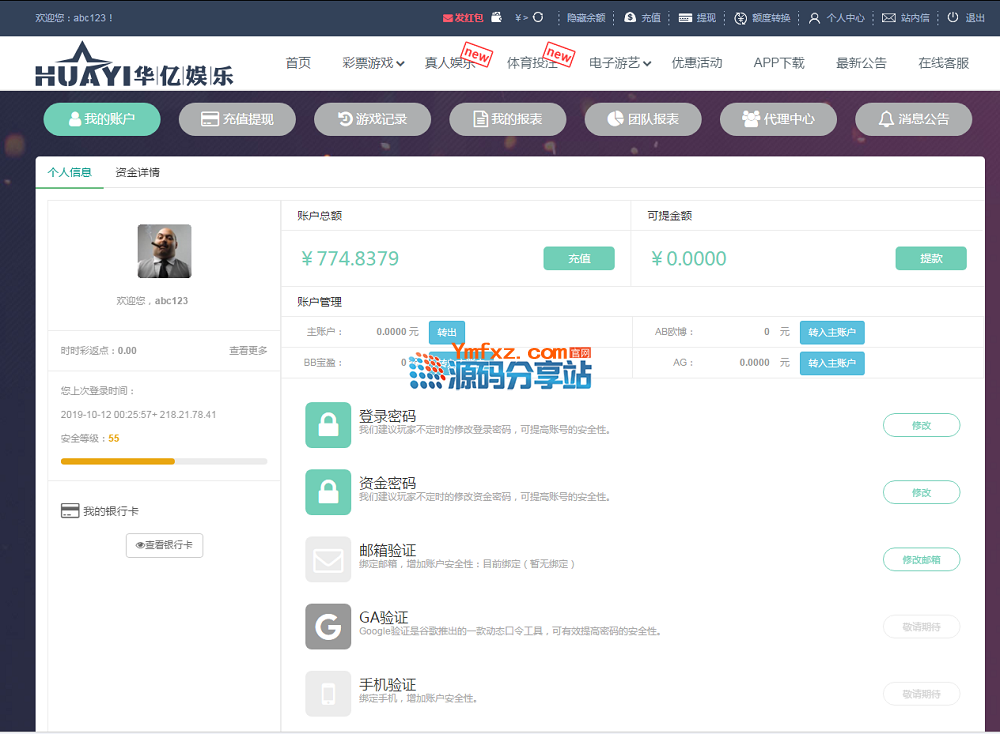
Task: Toggle 隐藏余额 to hide balance
Action: pos(586,17)
